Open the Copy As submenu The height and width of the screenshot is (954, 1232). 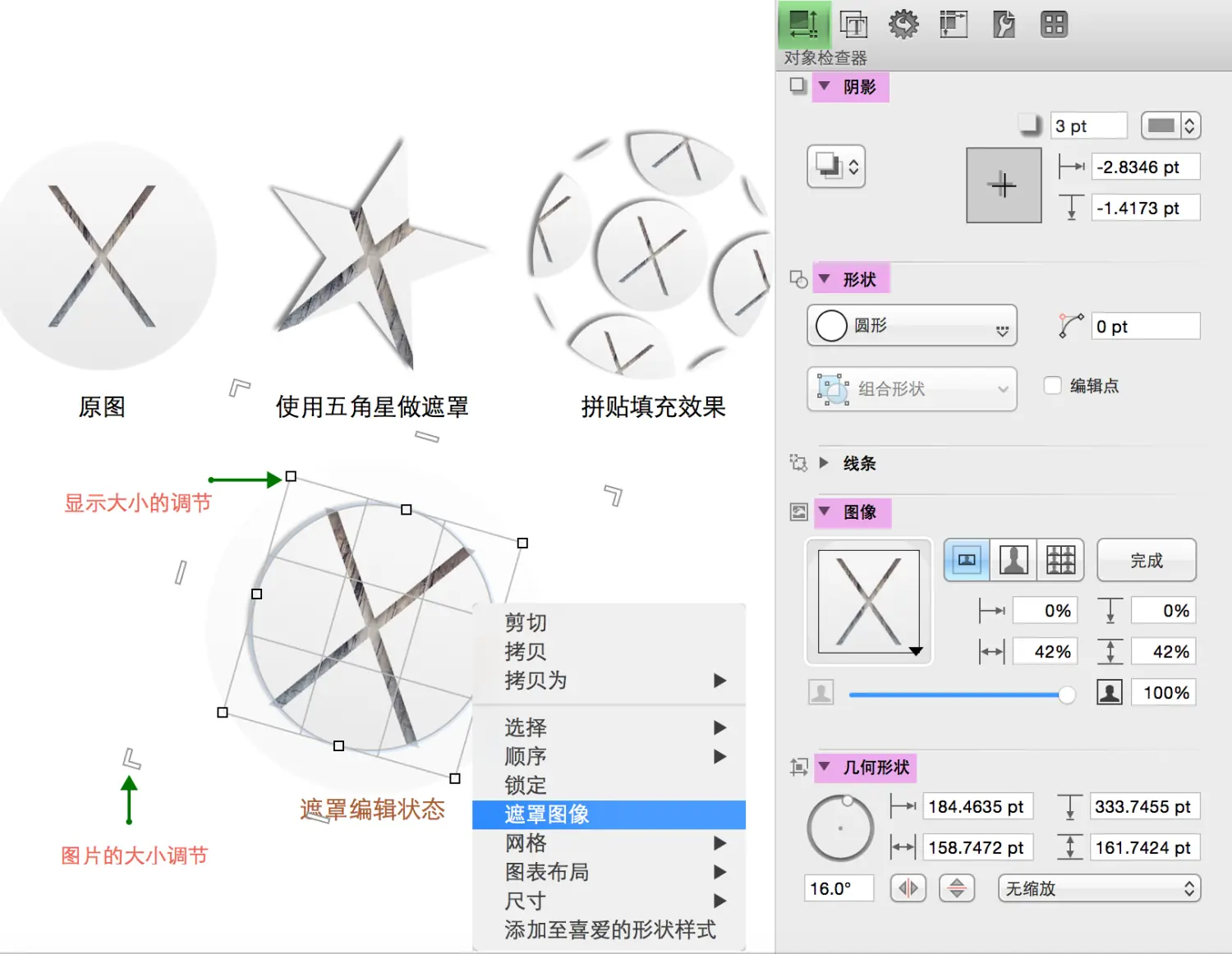pyautogui.click(x=609, y=681)
